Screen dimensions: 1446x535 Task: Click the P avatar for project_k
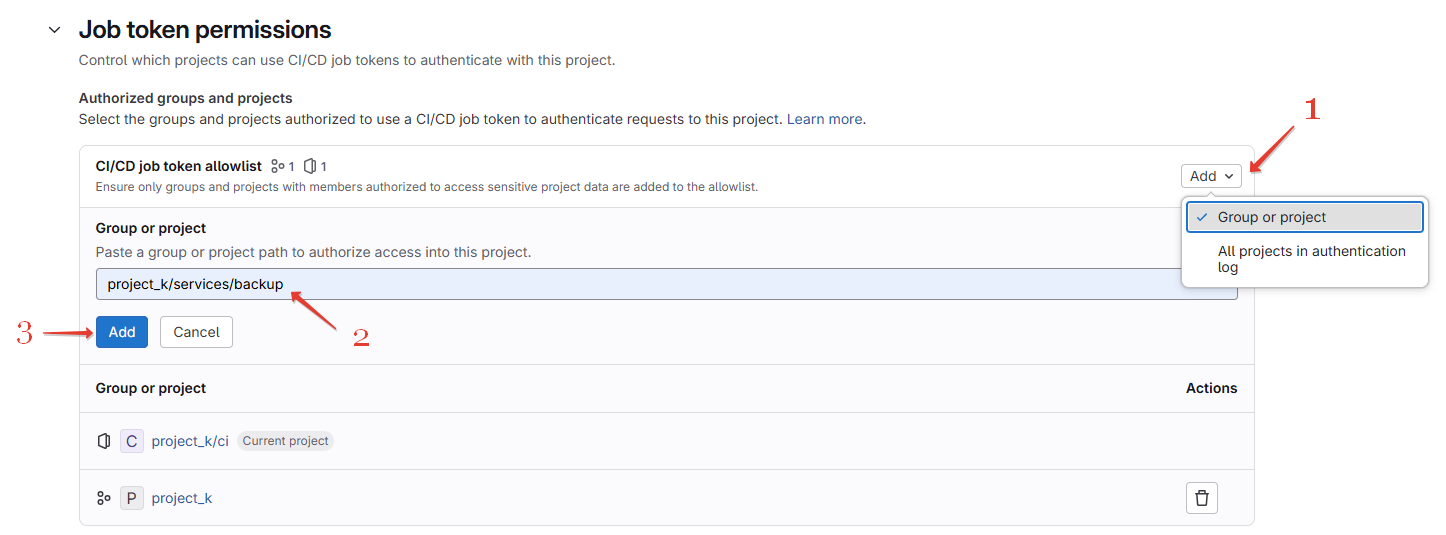tap(132, 498)
